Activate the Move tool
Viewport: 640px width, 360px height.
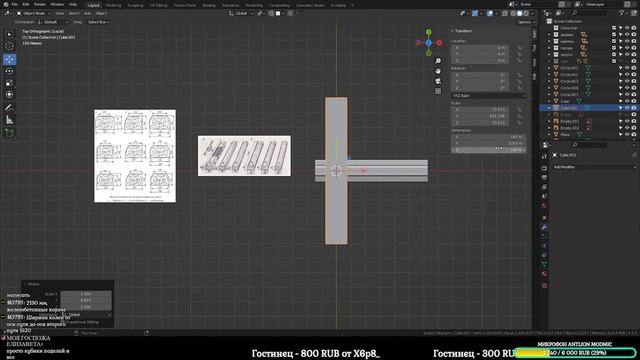[9, 59]
